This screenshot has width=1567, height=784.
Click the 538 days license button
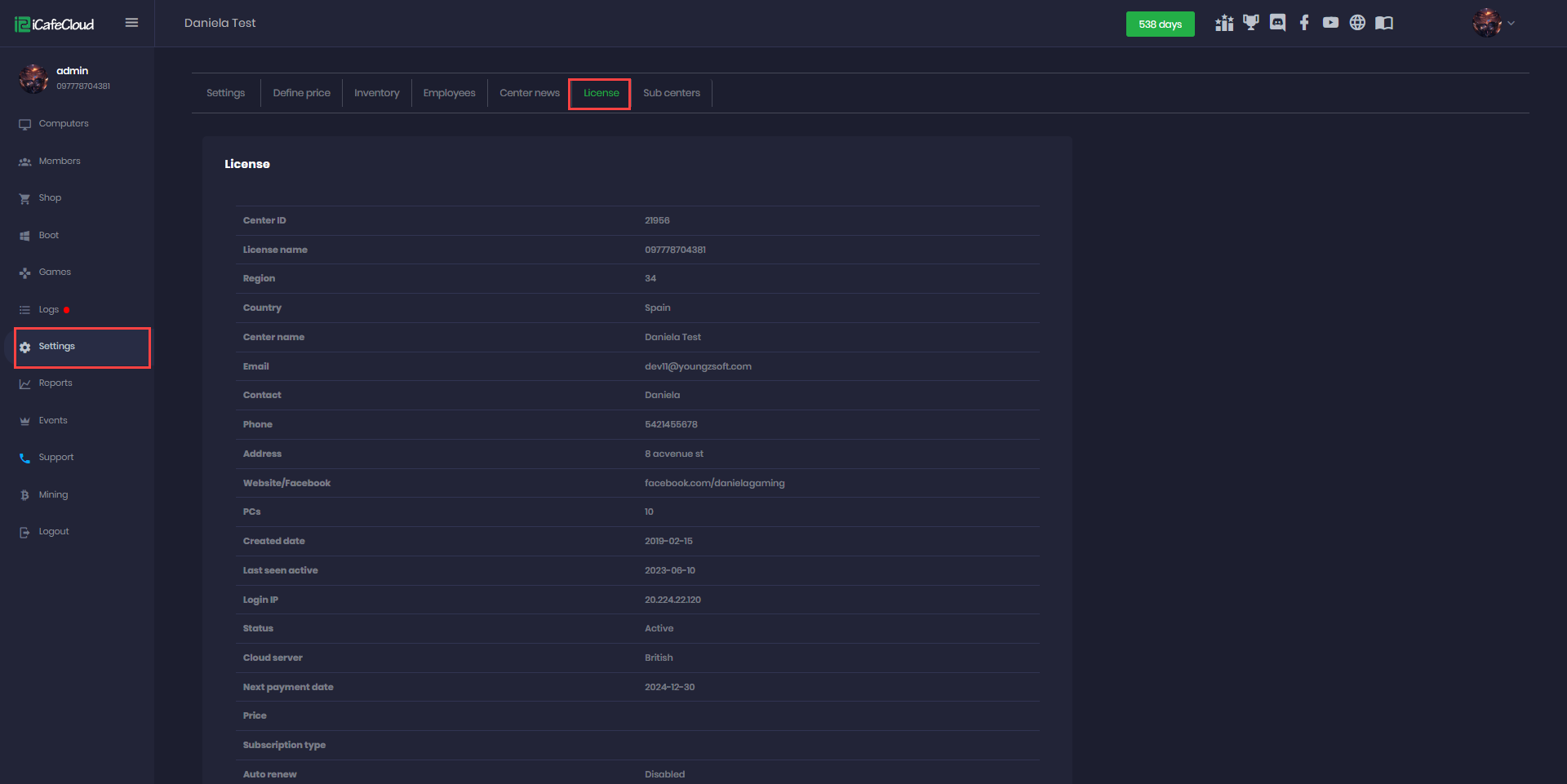pyautogui.click(x=1160, y=24)
